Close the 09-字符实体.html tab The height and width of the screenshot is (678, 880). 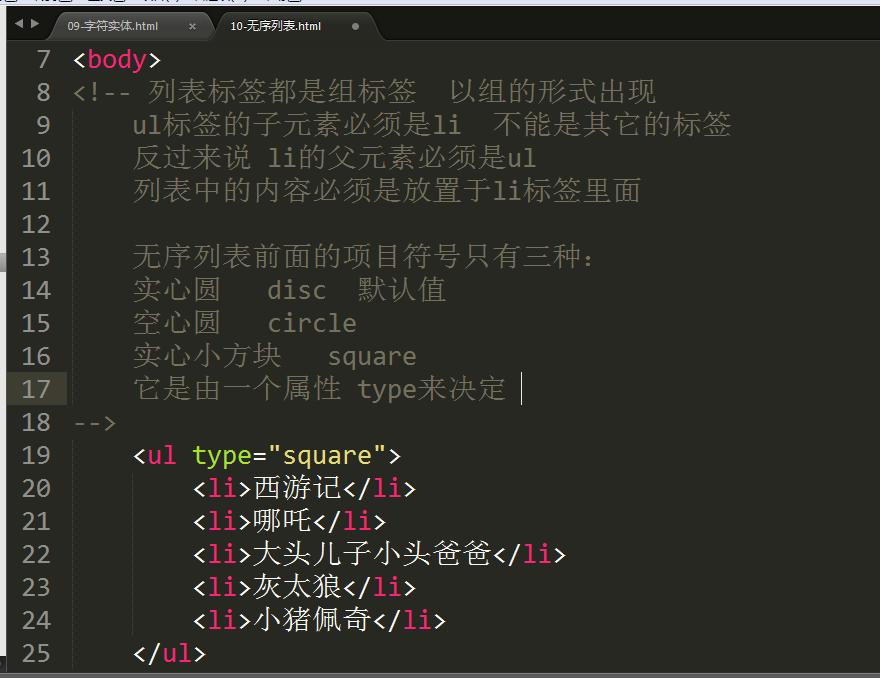coord(192,26)
